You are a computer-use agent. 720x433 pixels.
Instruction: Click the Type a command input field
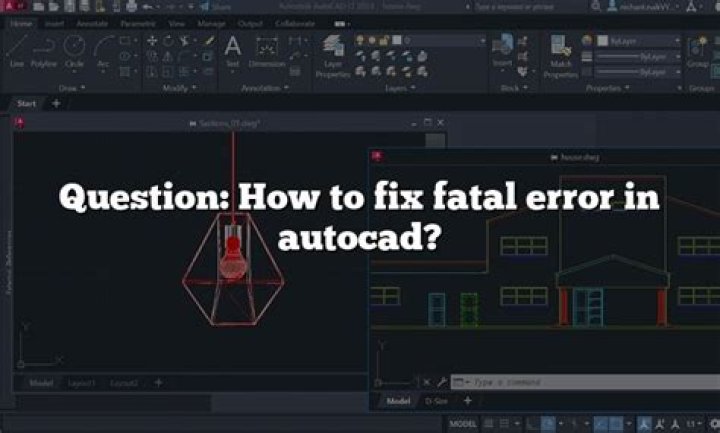[585, 382]
